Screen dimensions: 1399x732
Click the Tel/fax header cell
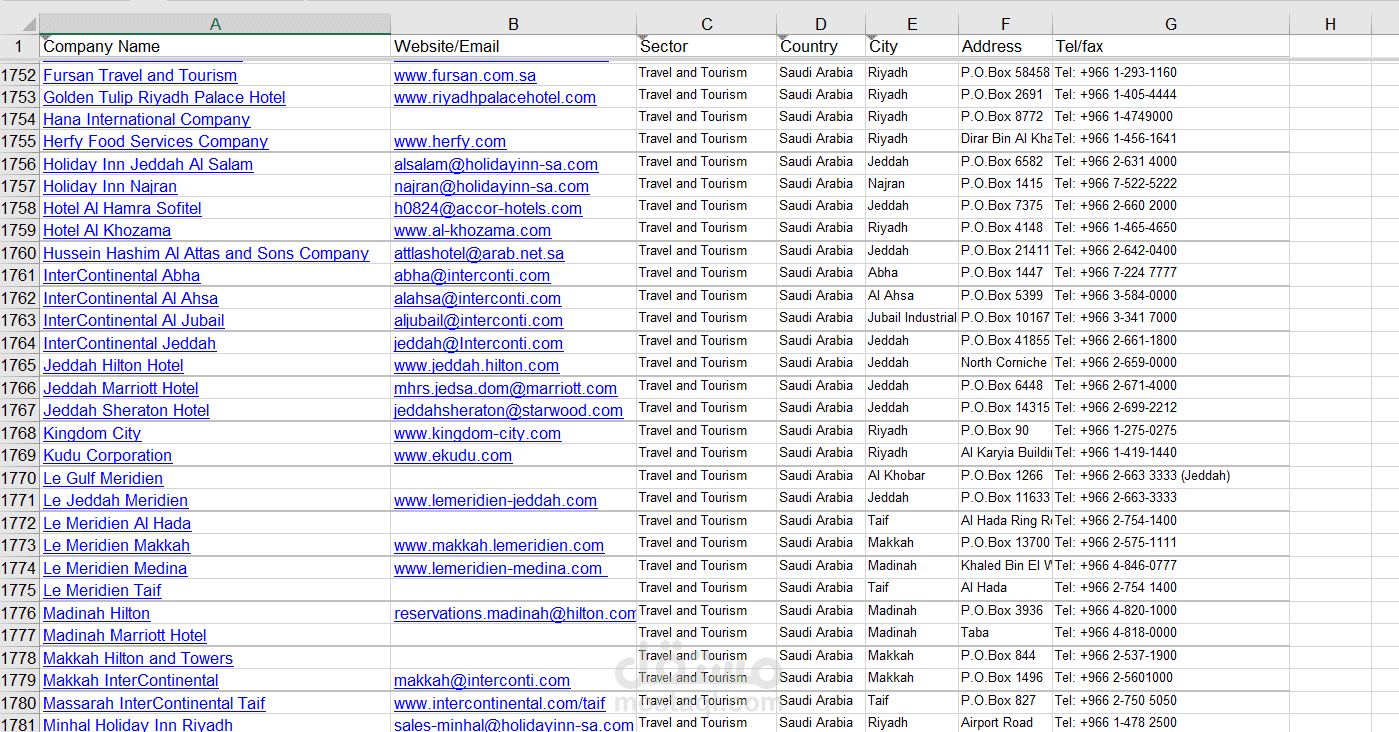[1080, 46]
